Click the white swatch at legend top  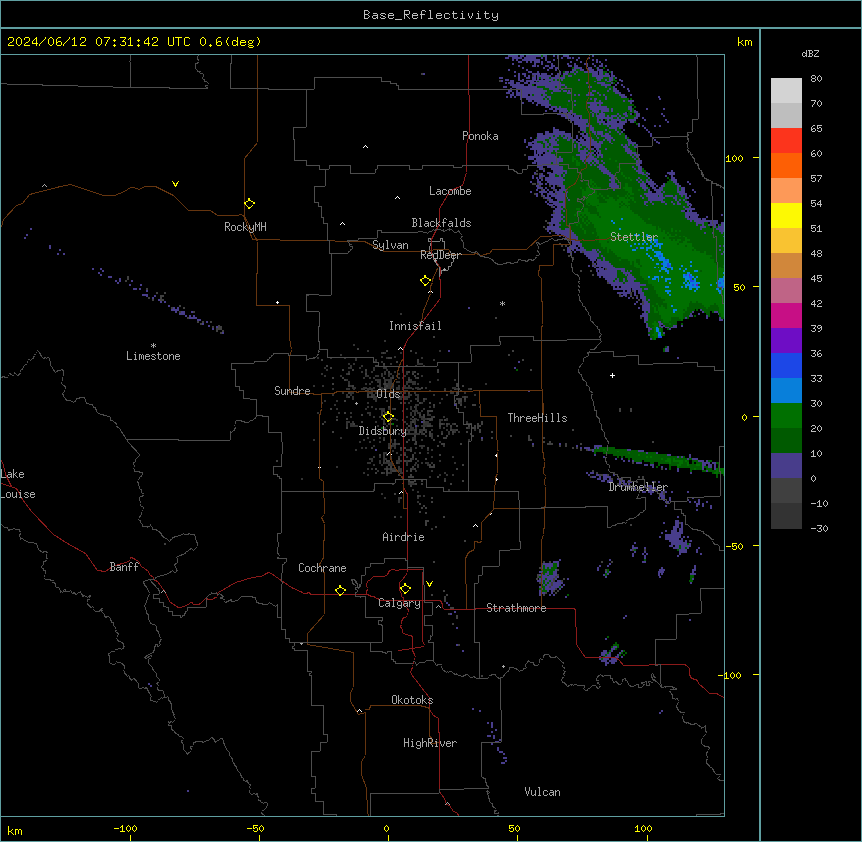point(786,90)
